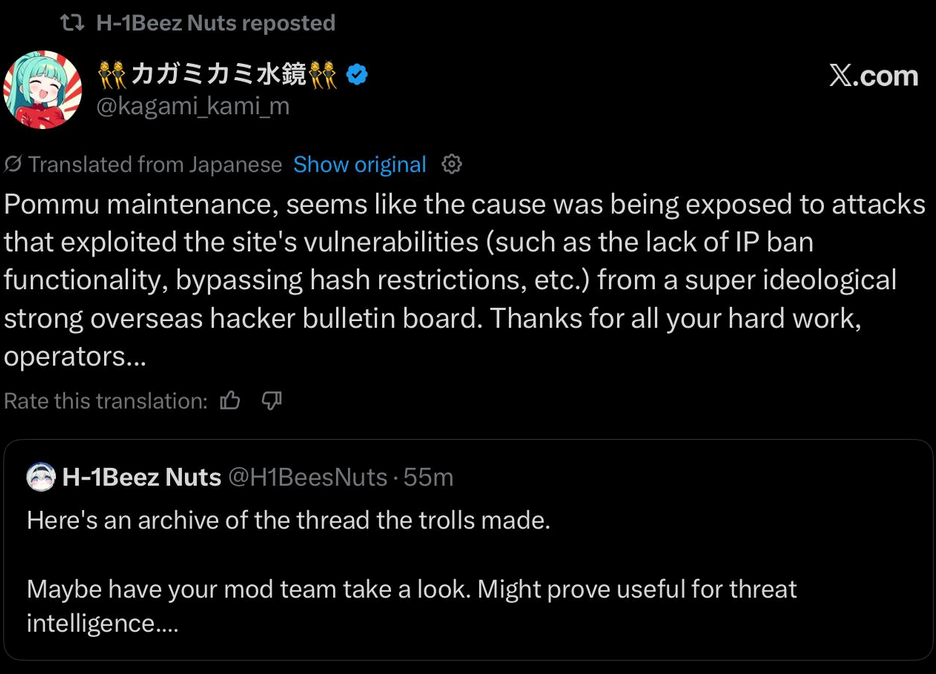
Task: Open translation settings gear
Action: coord(452,164)
